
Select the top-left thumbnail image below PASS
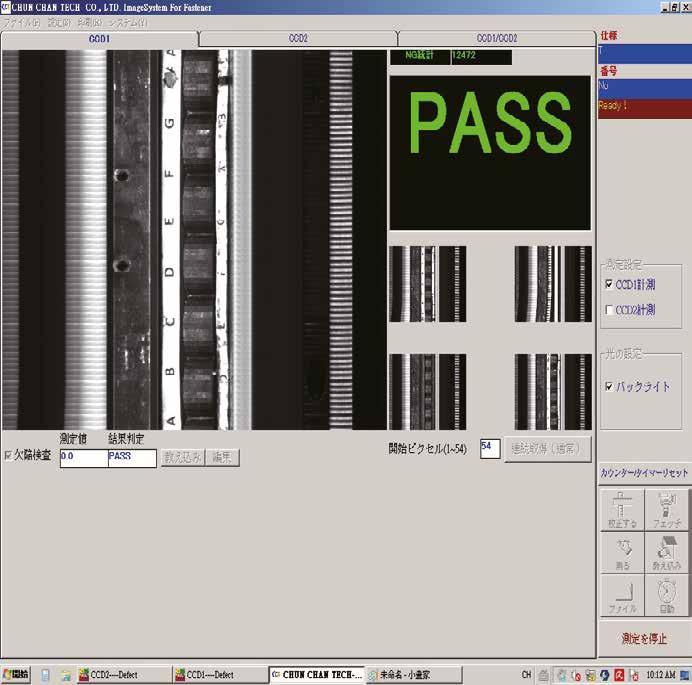[x=427, y=284]
